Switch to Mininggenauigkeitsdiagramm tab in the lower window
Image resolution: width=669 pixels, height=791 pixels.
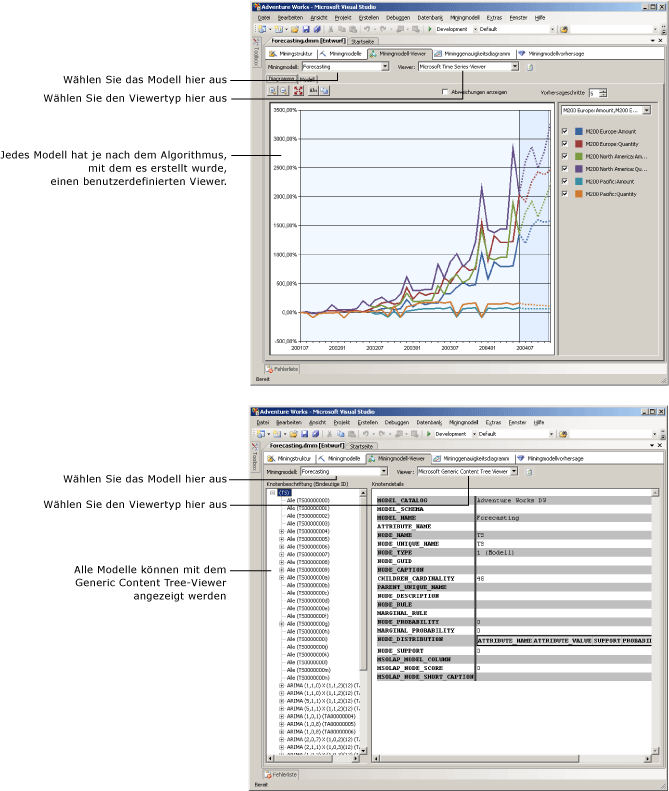click(465, 456)
